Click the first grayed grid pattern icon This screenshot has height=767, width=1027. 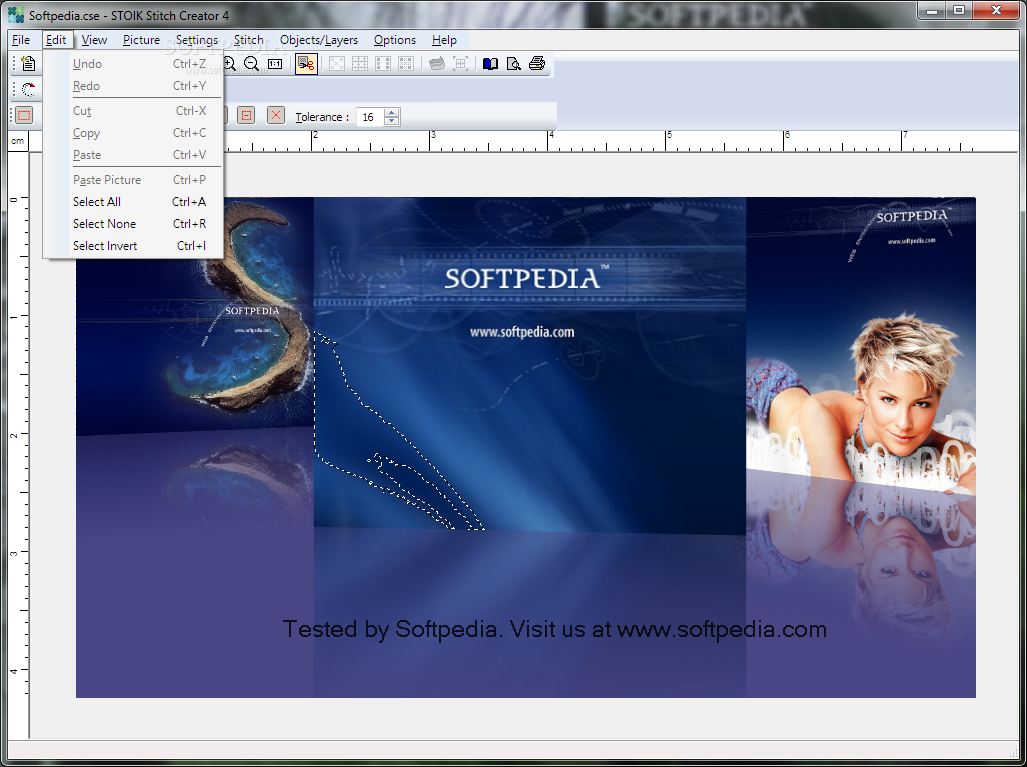point(337,64)
